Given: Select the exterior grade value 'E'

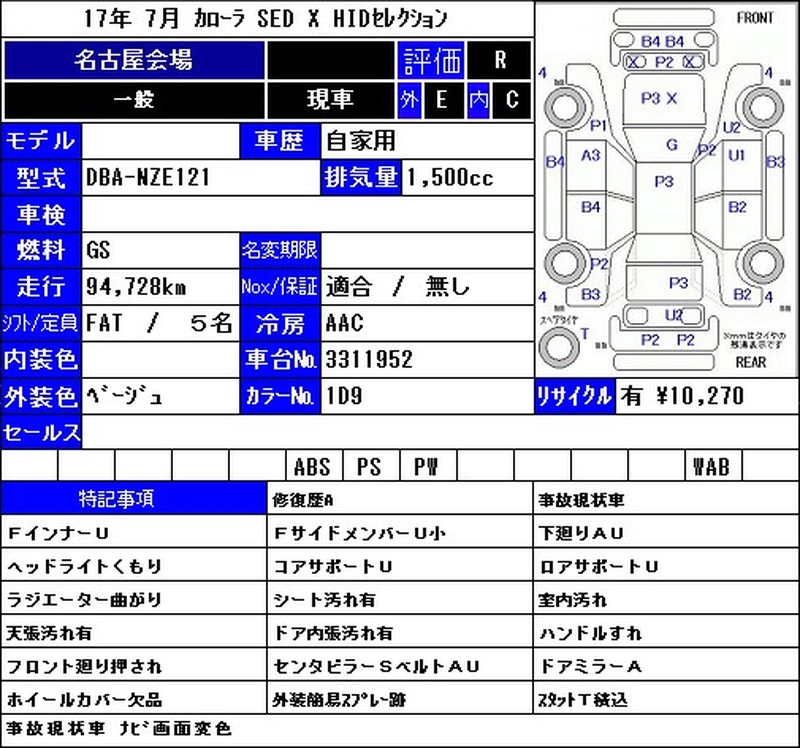Looking at the screenshot, I should point(442,99).
